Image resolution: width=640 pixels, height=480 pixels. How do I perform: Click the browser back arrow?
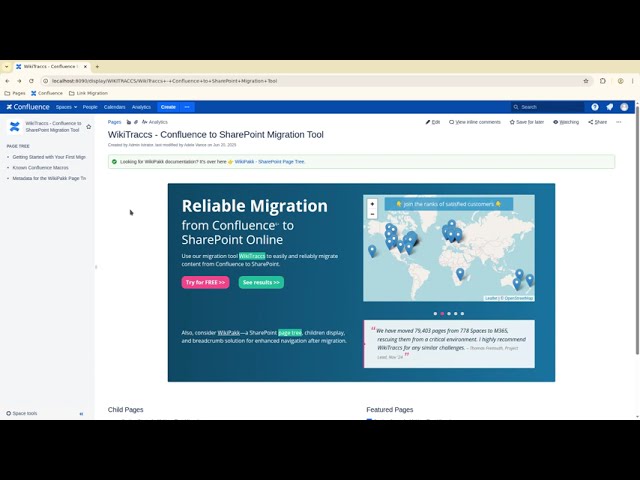point(7,81)
